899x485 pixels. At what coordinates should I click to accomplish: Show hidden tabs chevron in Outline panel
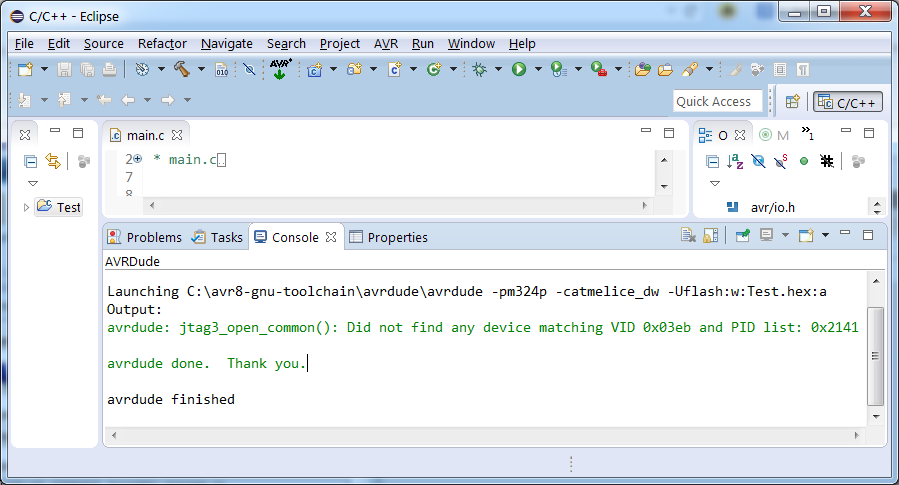(x=807, y=133)
